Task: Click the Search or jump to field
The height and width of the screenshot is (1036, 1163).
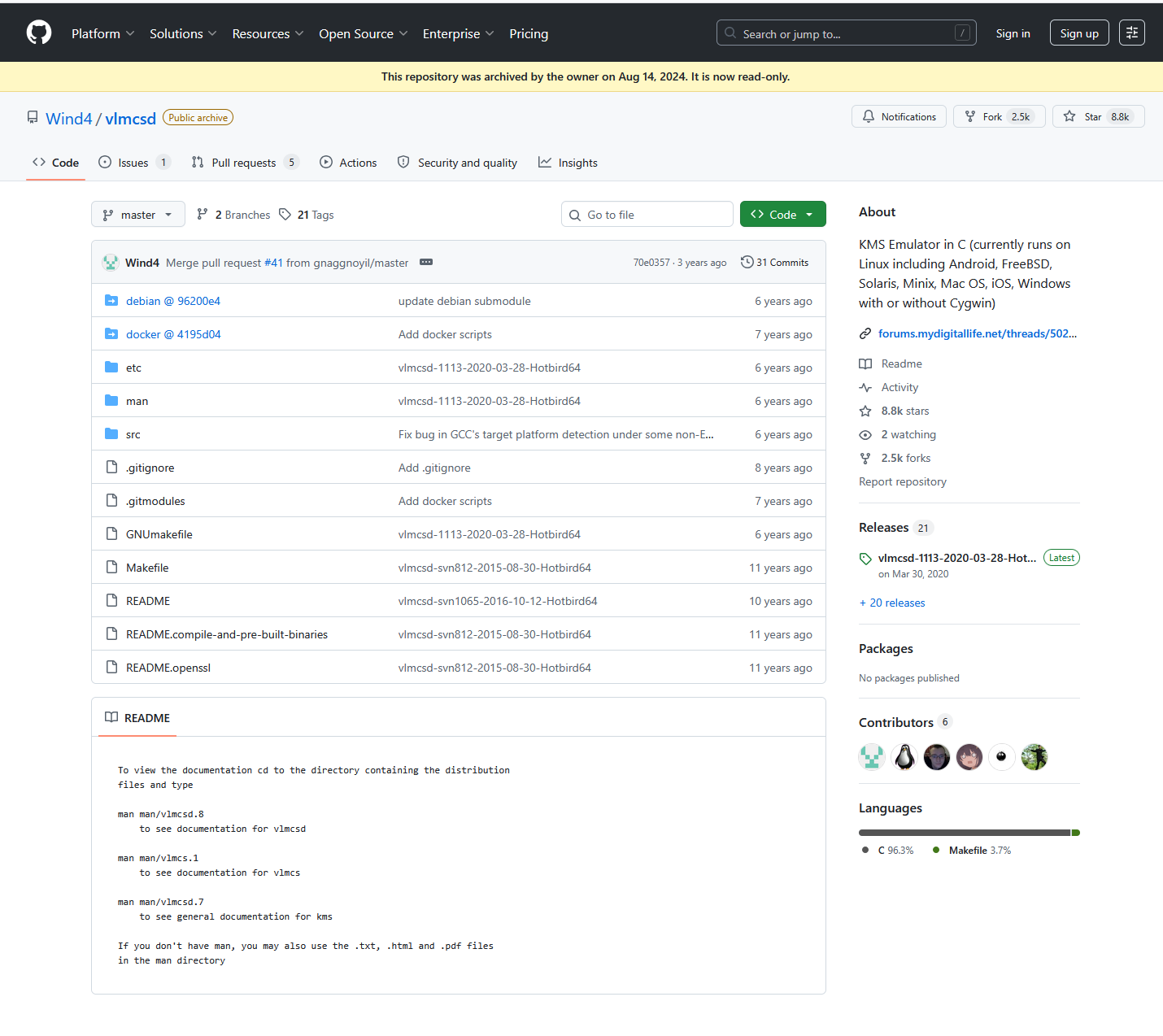Action: (x=846, y=33)
